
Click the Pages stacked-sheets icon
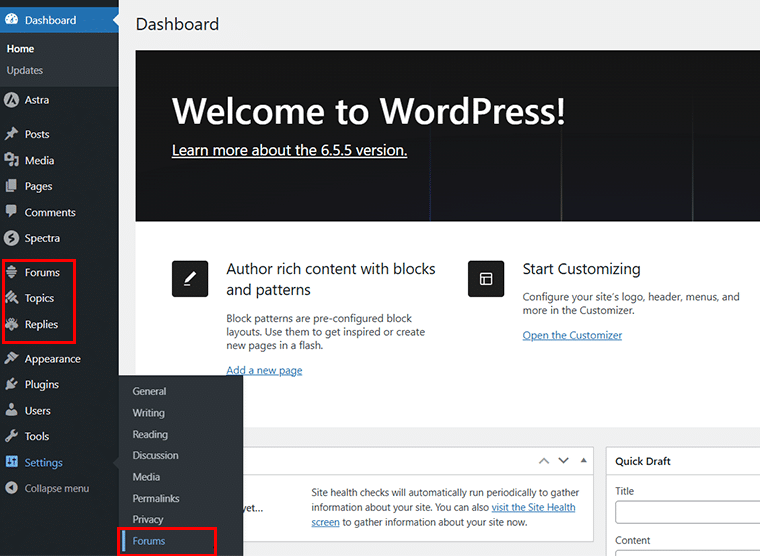pos(11,186)
